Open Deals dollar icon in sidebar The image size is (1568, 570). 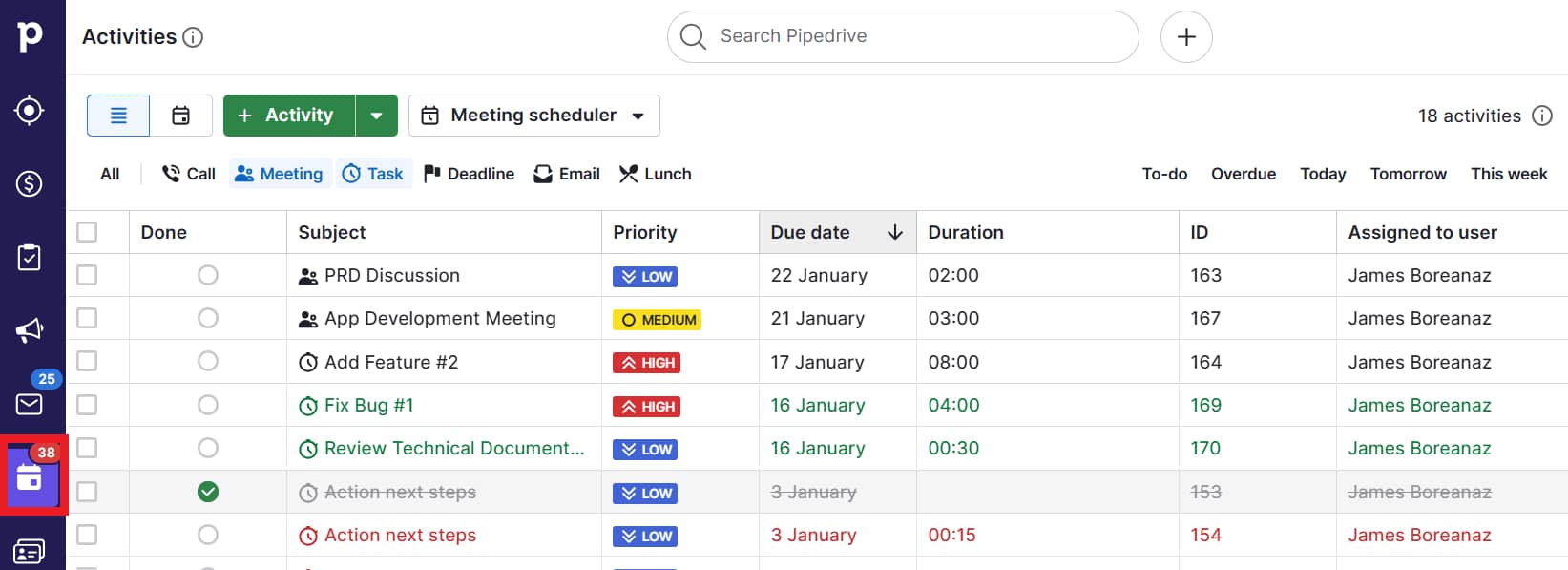point(30,183)
